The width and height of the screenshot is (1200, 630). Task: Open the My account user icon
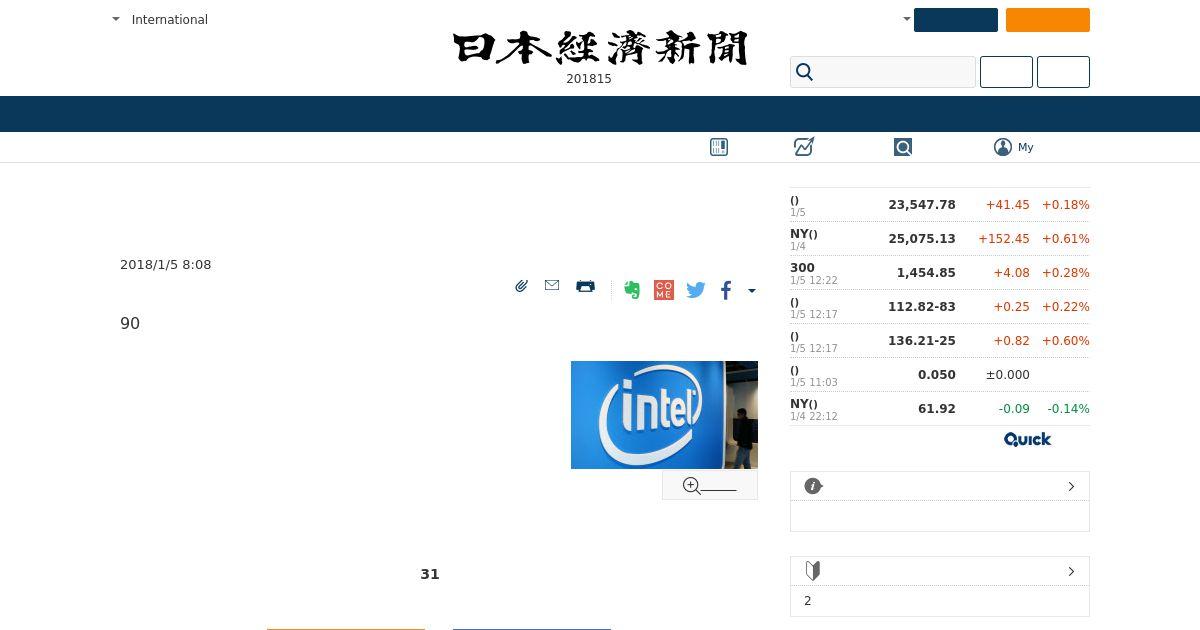point(1003,147)
